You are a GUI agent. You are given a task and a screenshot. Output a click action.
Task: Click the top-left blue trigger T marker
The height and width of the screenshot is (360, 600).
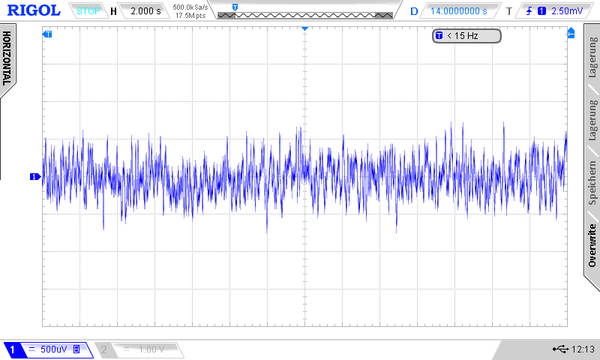47,34
